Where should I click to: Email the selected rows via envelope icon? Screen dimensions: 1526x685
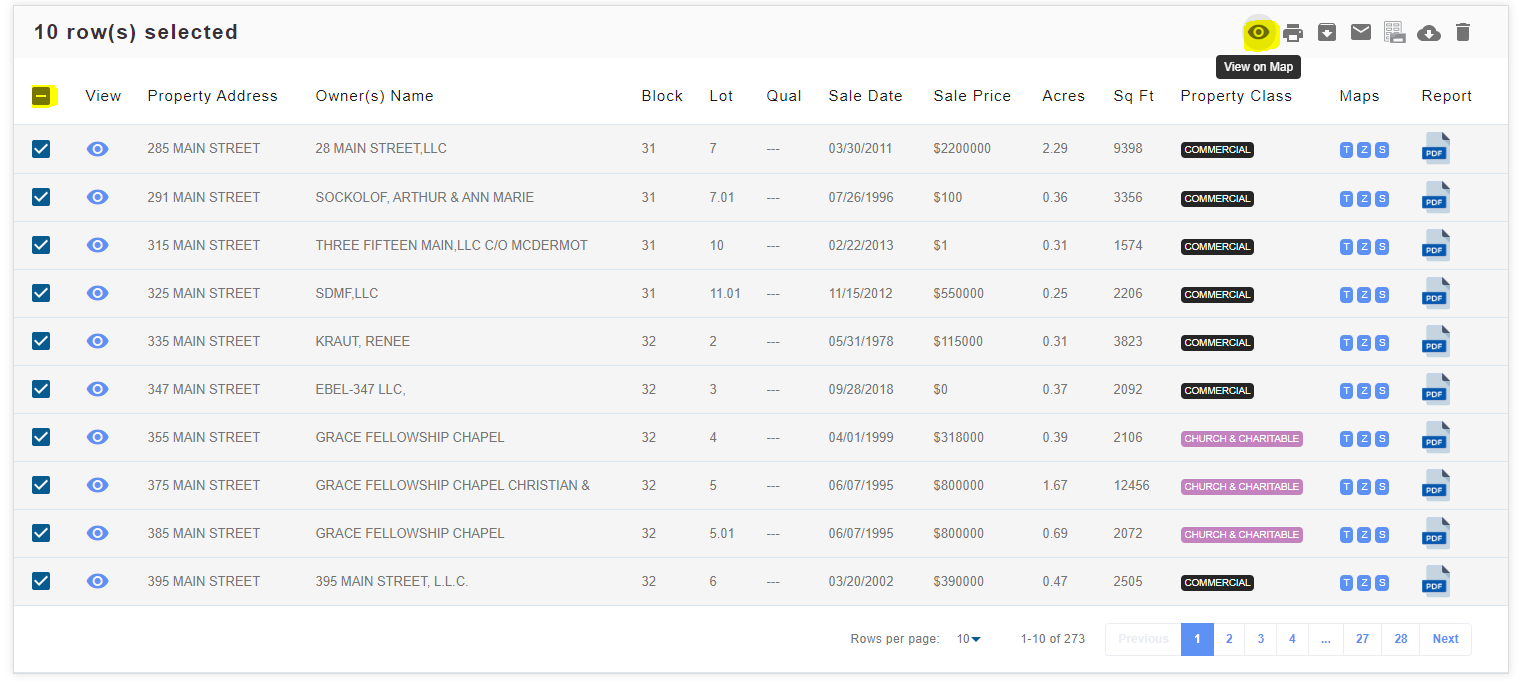click(x=1361, y=32)
